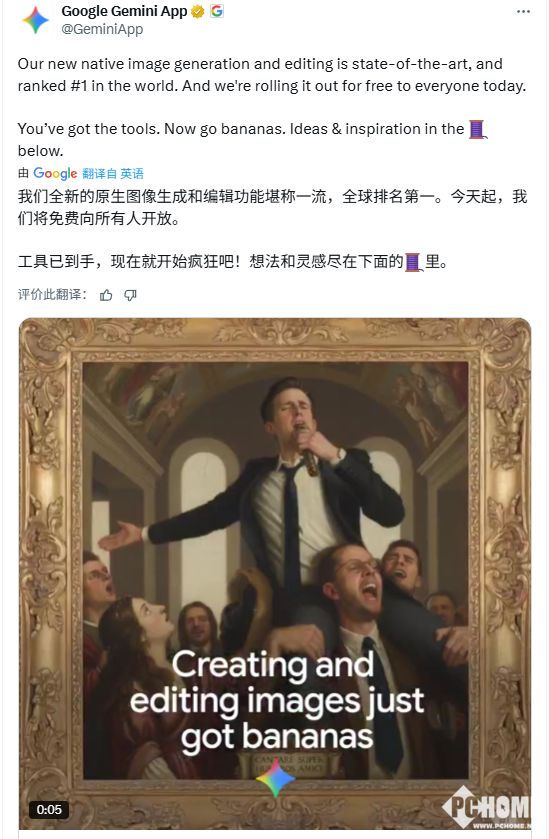
Task: Click the translated Chinese paragraph starting '我们全新的'
Action: [x=272, y=207]
